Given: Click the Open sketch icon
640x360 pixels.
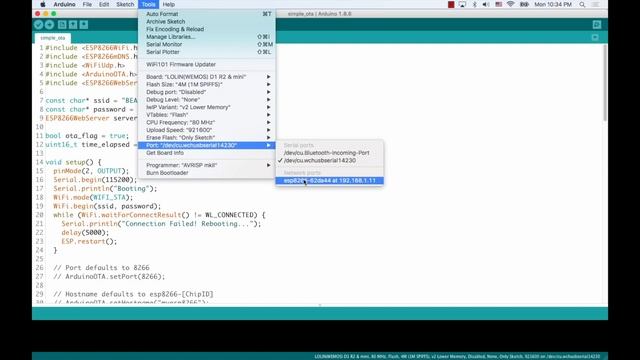Looking at the screenshot, I should click(x=73, y=25).
